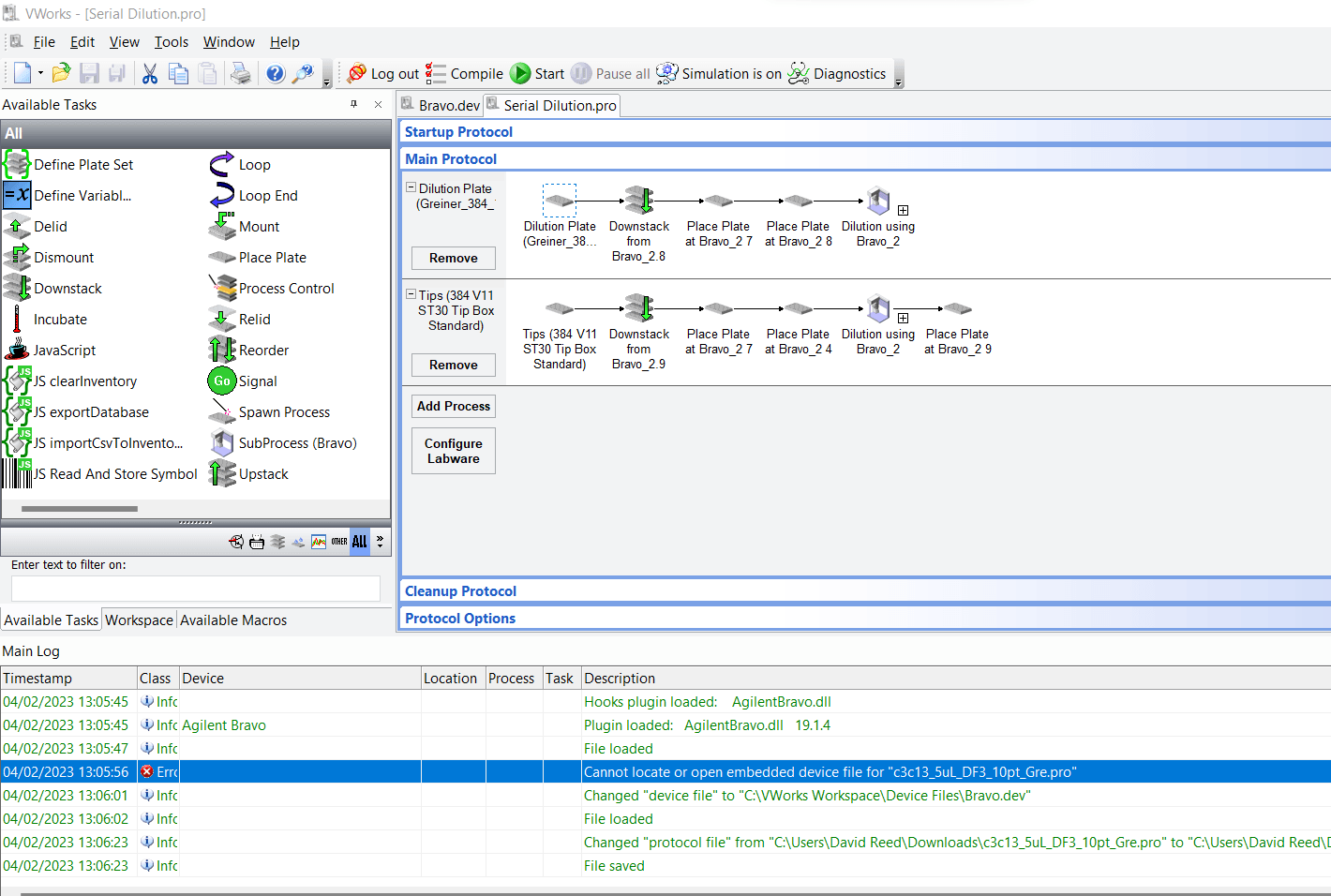Screen dimensions: 1331x896
Task: Select the All task category filter
Action: point(360,542)
